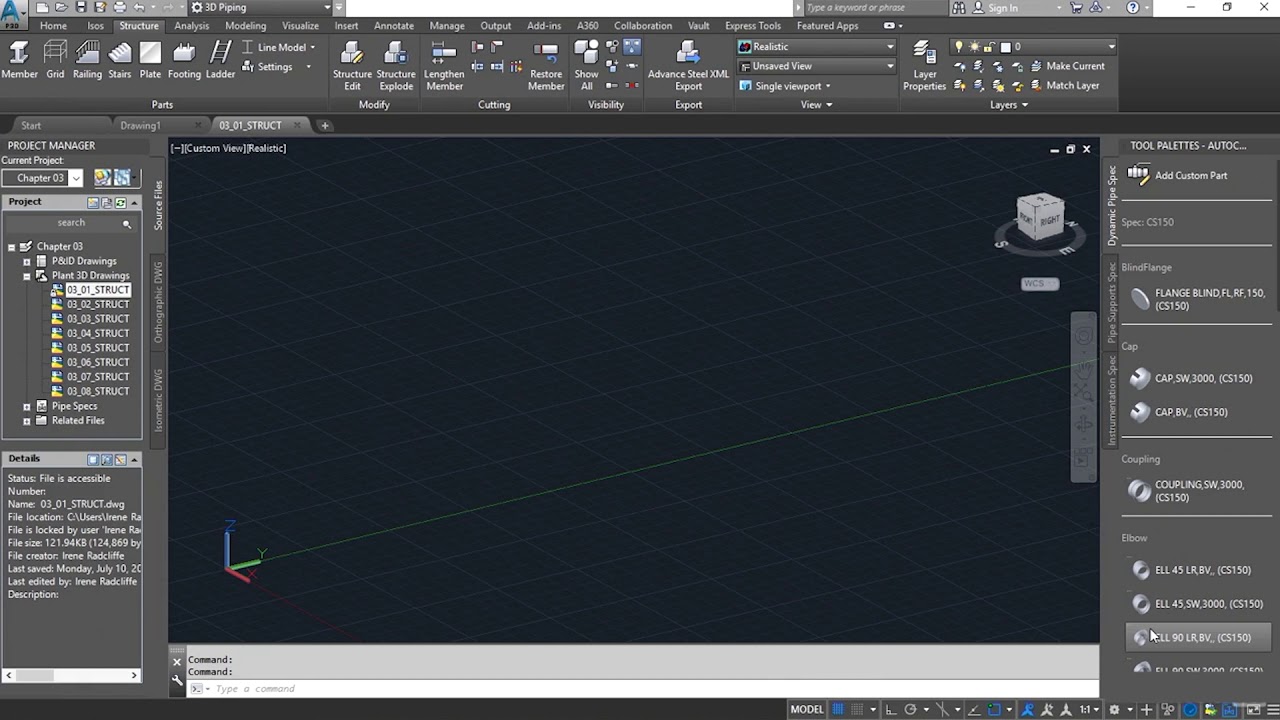
Task: Toggle snap mode in the status bar
Action: pyautogui.click(x=858, y=710)
